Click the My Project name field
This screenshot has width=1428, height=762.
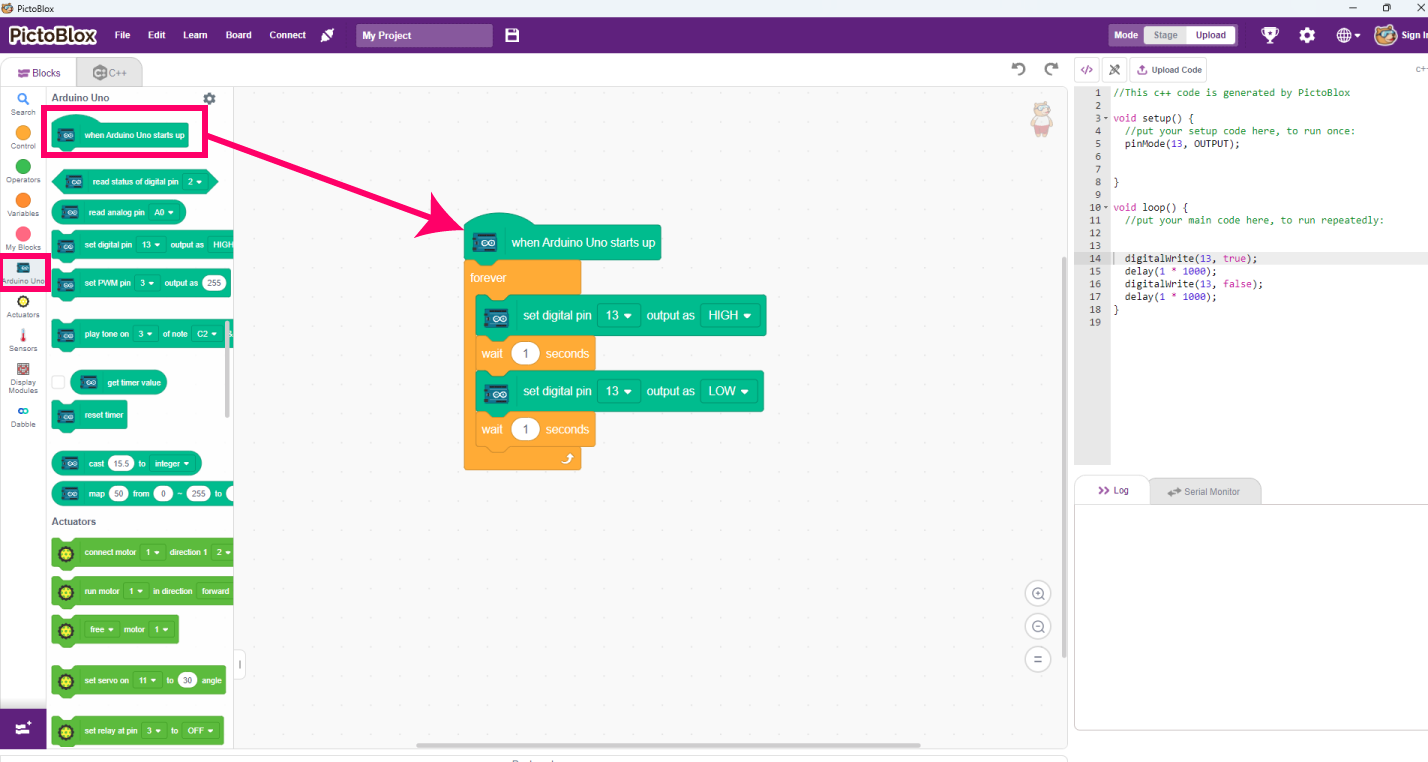tap(424, 35)
